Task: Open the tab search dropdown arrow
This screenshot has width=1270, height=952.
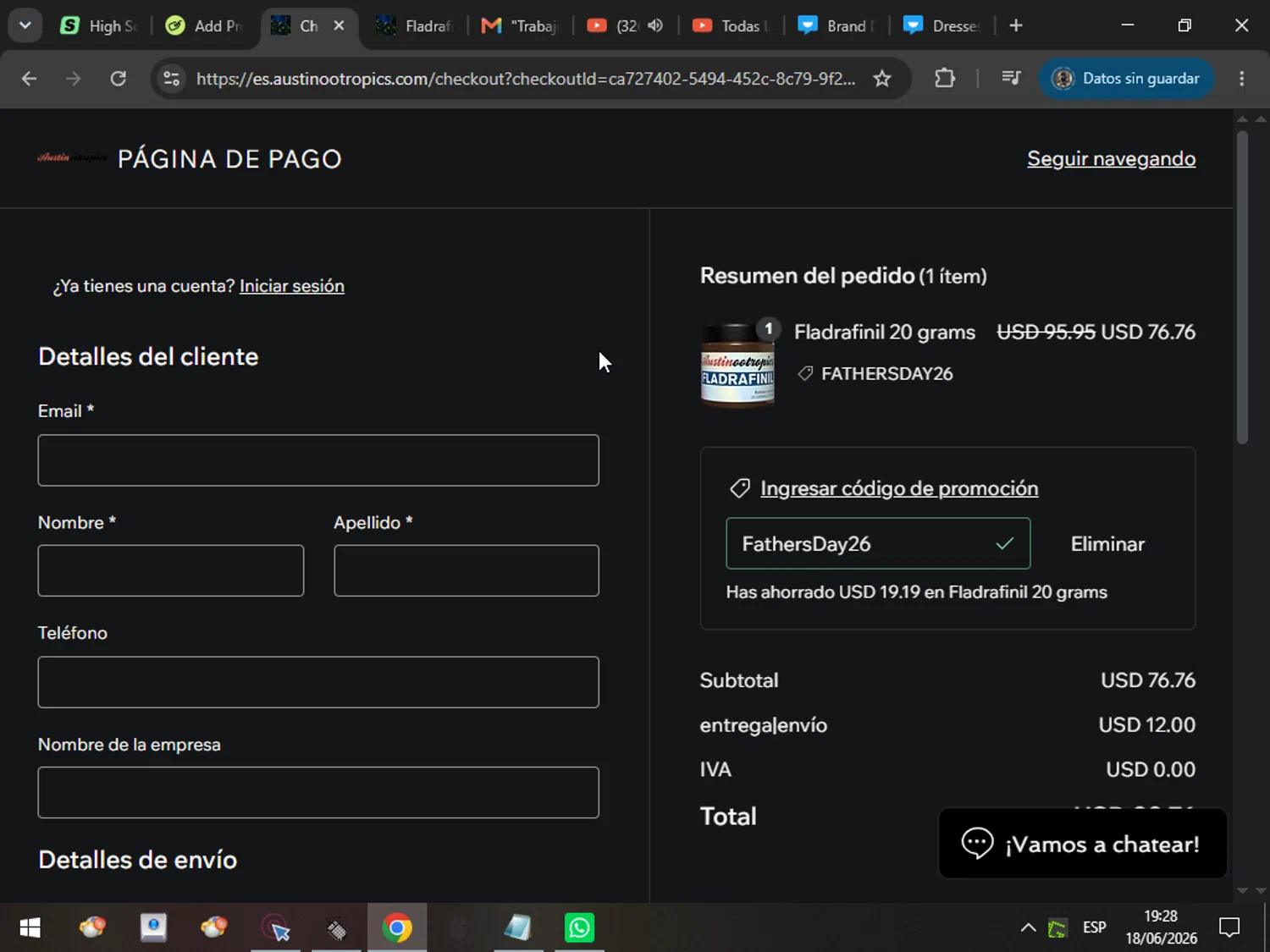Action: pos(25,25)
